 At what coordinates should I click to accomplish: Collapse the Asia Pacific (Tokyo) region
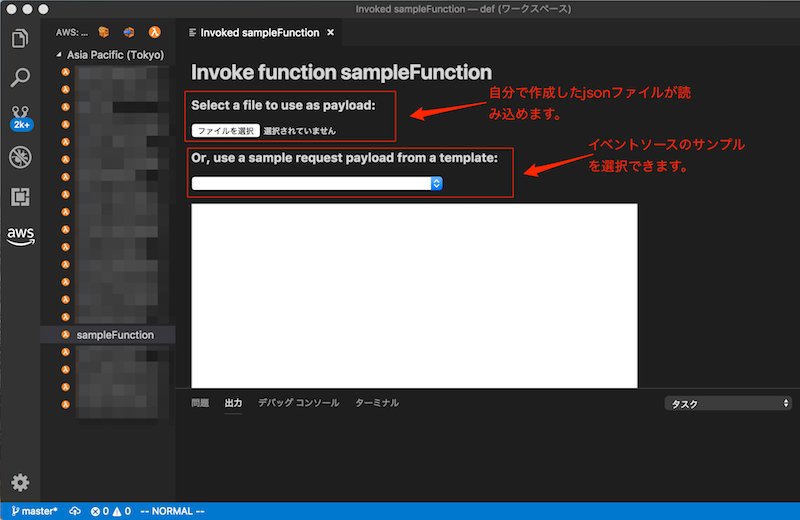coord(59,55)
